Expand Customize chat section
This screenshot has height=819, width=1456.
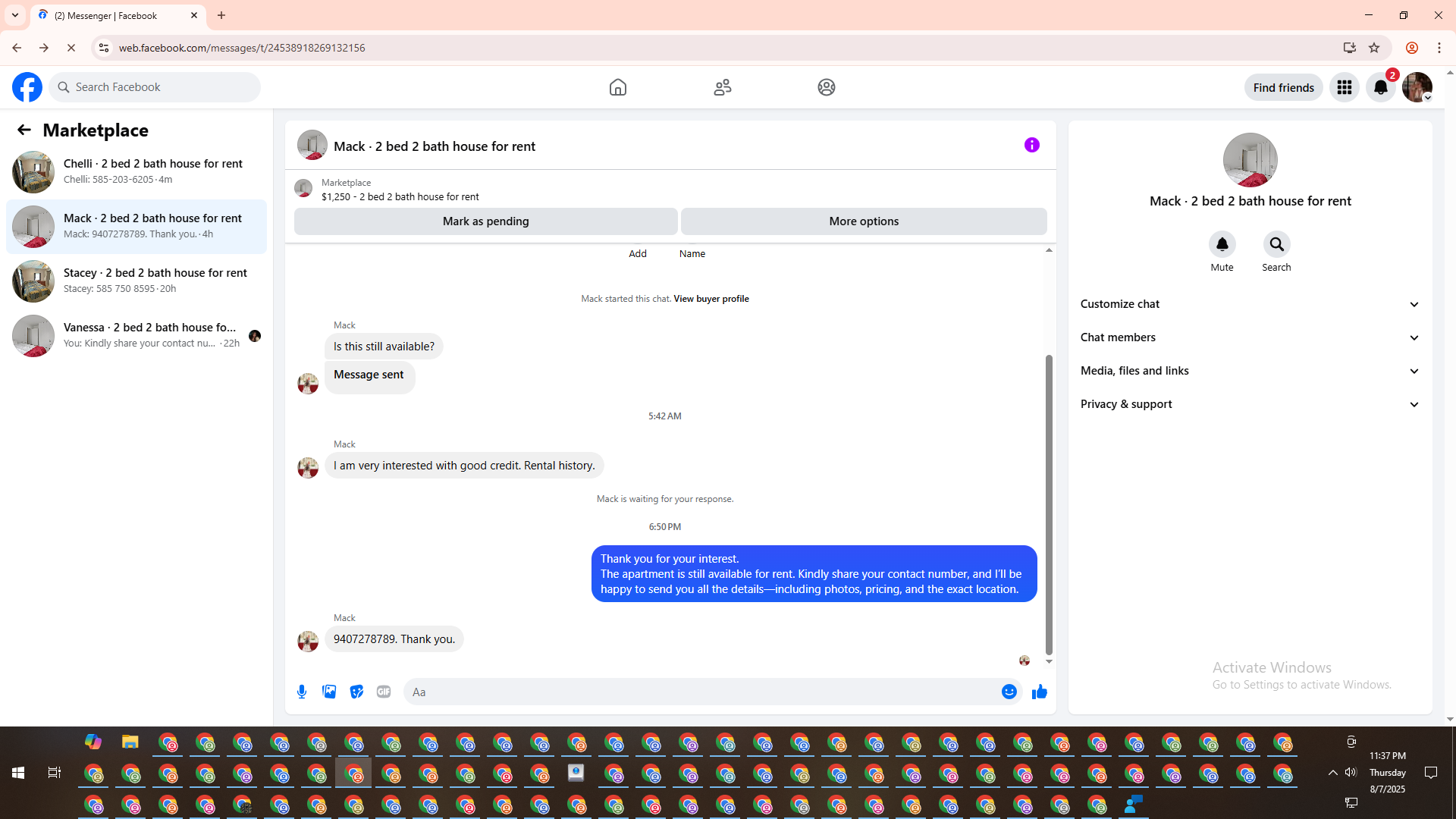point(1250,304)
